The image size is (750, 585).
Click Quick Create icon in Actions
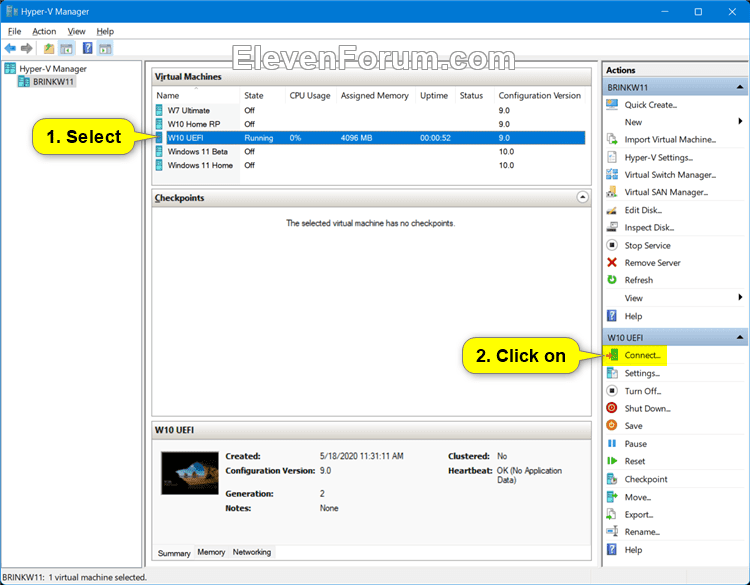point(612,105)
